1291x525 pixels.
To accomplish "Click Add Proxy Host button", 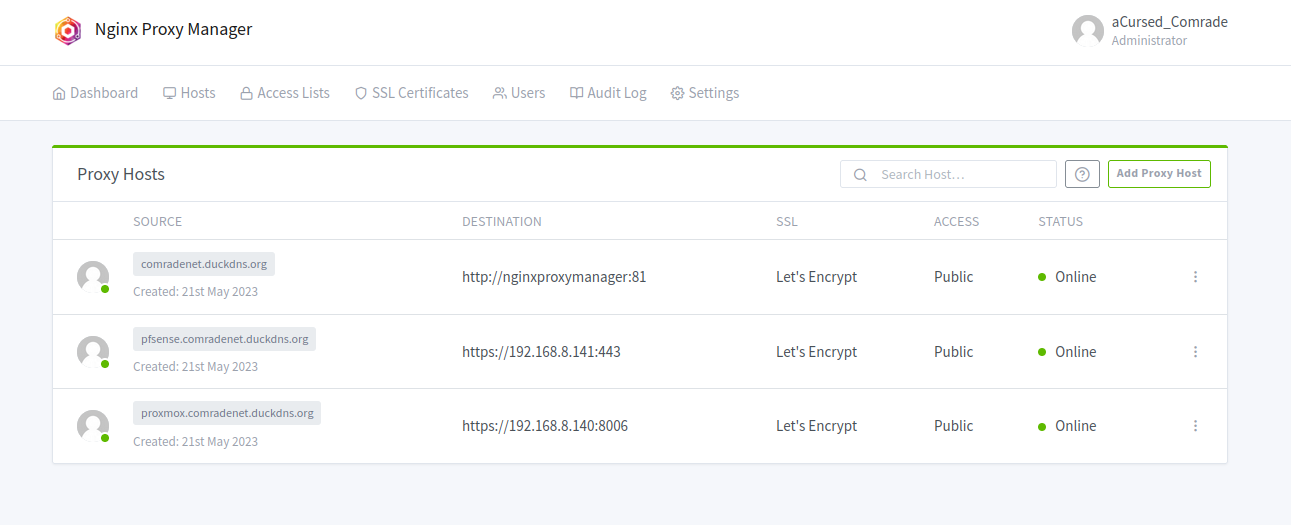I will click(1159, 174).
